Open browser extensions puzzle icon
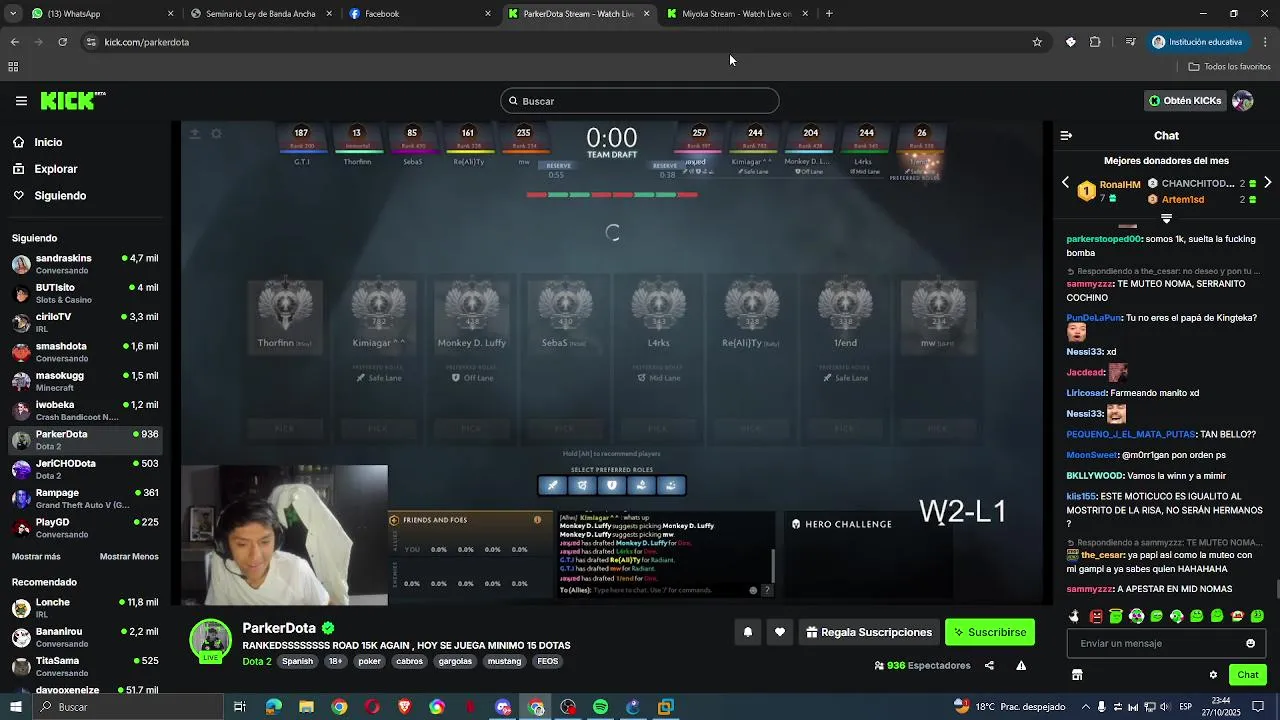Screen dimensions: 1280x720 tap(1095, 42)
